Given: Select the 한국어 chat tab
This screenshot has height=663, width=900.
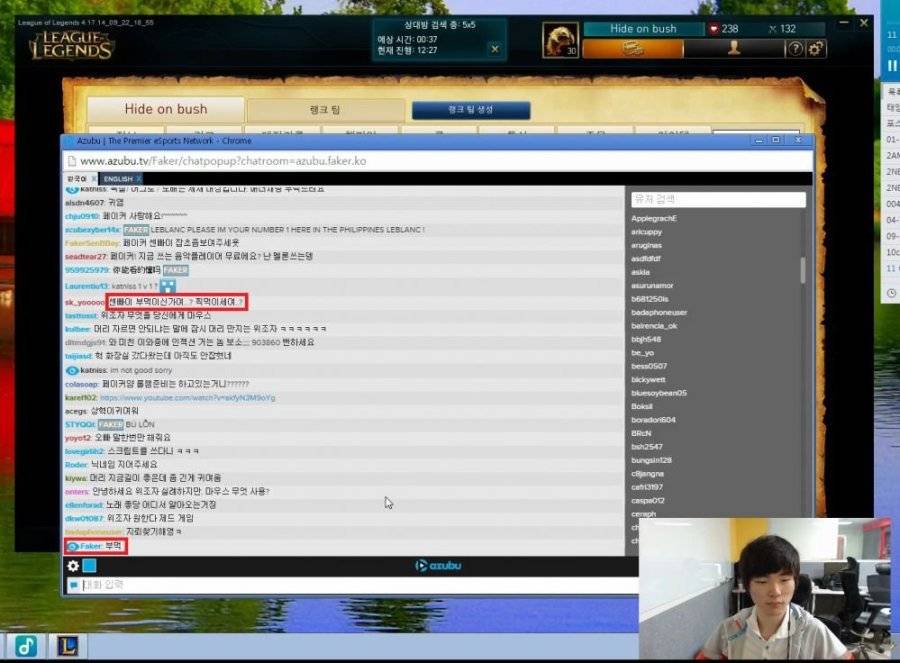Looking at the screenshot, I should point(76,179).
